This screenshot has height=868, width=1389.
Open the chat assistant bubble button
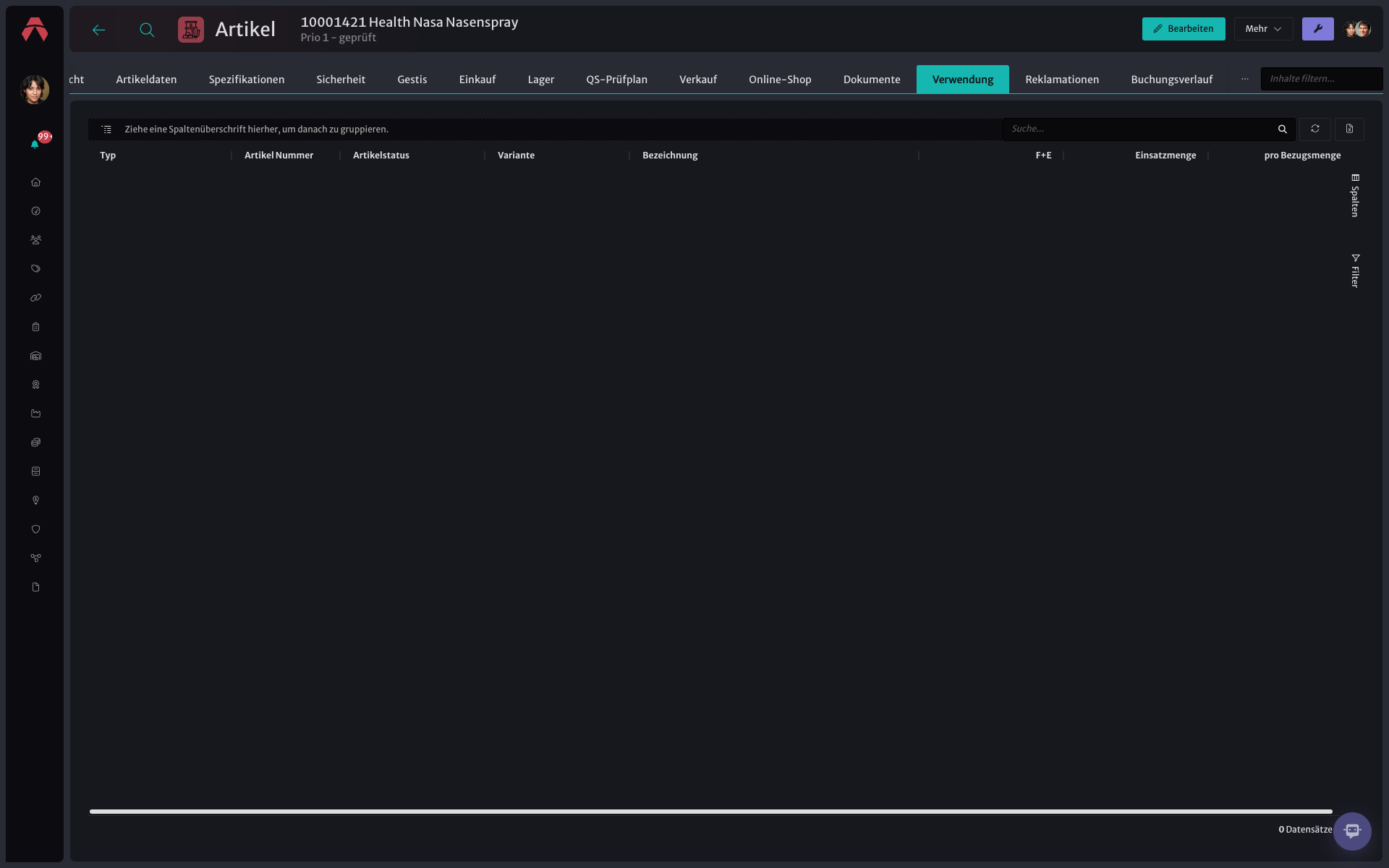tap(1352, 831)
